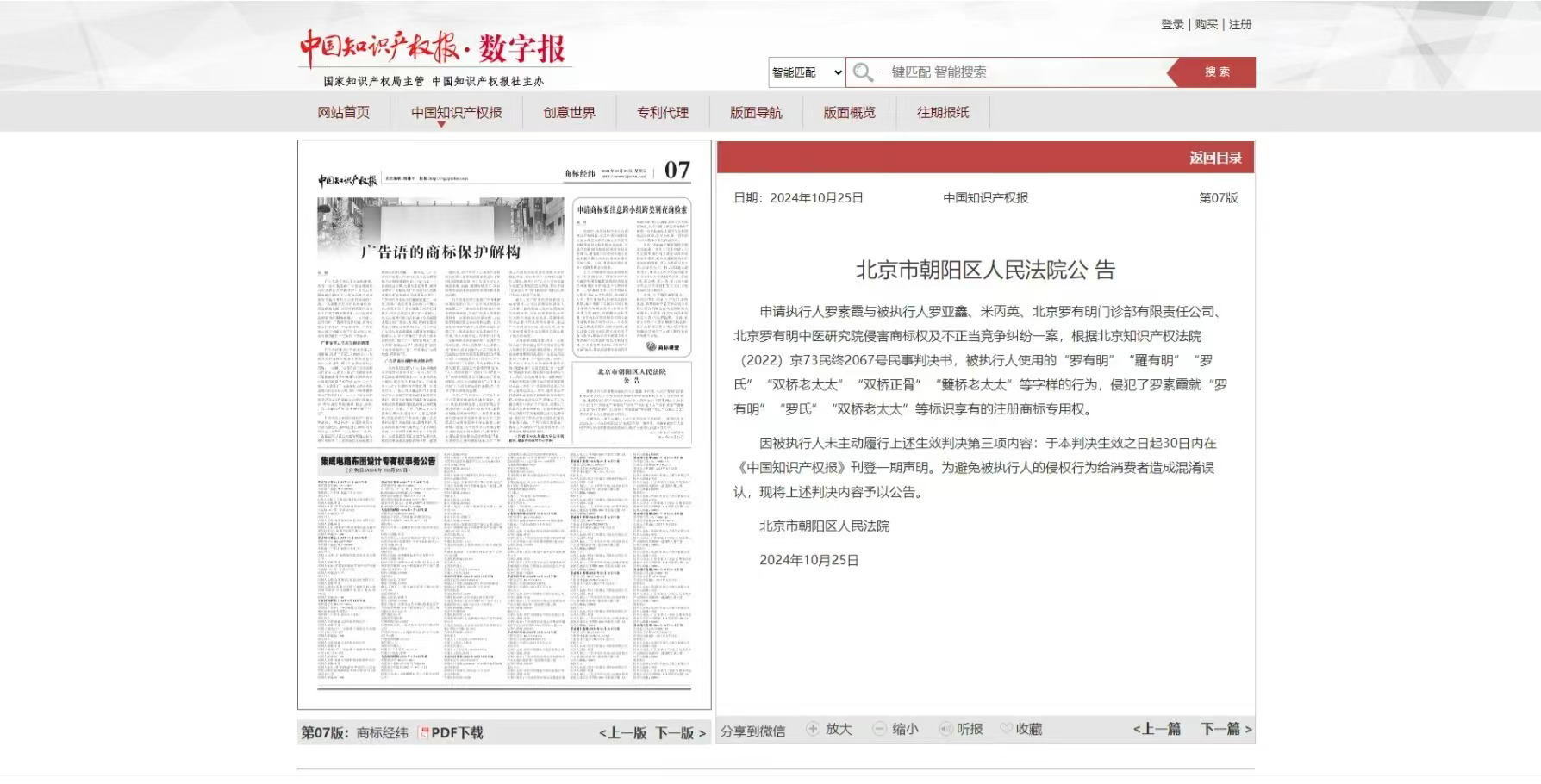Open the 智能匹配 dropdown
Viewport: 1541px width, 784px height.
(807, 72)
